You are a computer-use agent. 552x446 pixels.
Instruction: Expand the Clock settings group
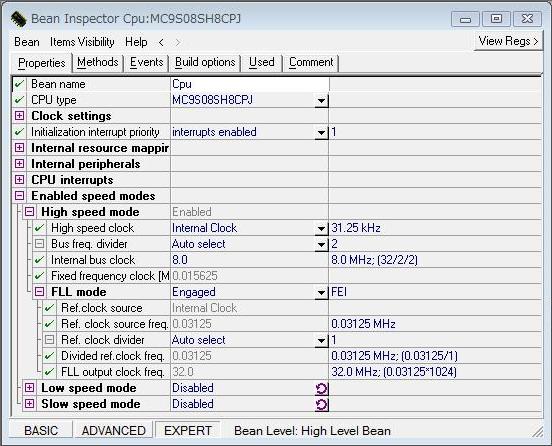(19, 116)
